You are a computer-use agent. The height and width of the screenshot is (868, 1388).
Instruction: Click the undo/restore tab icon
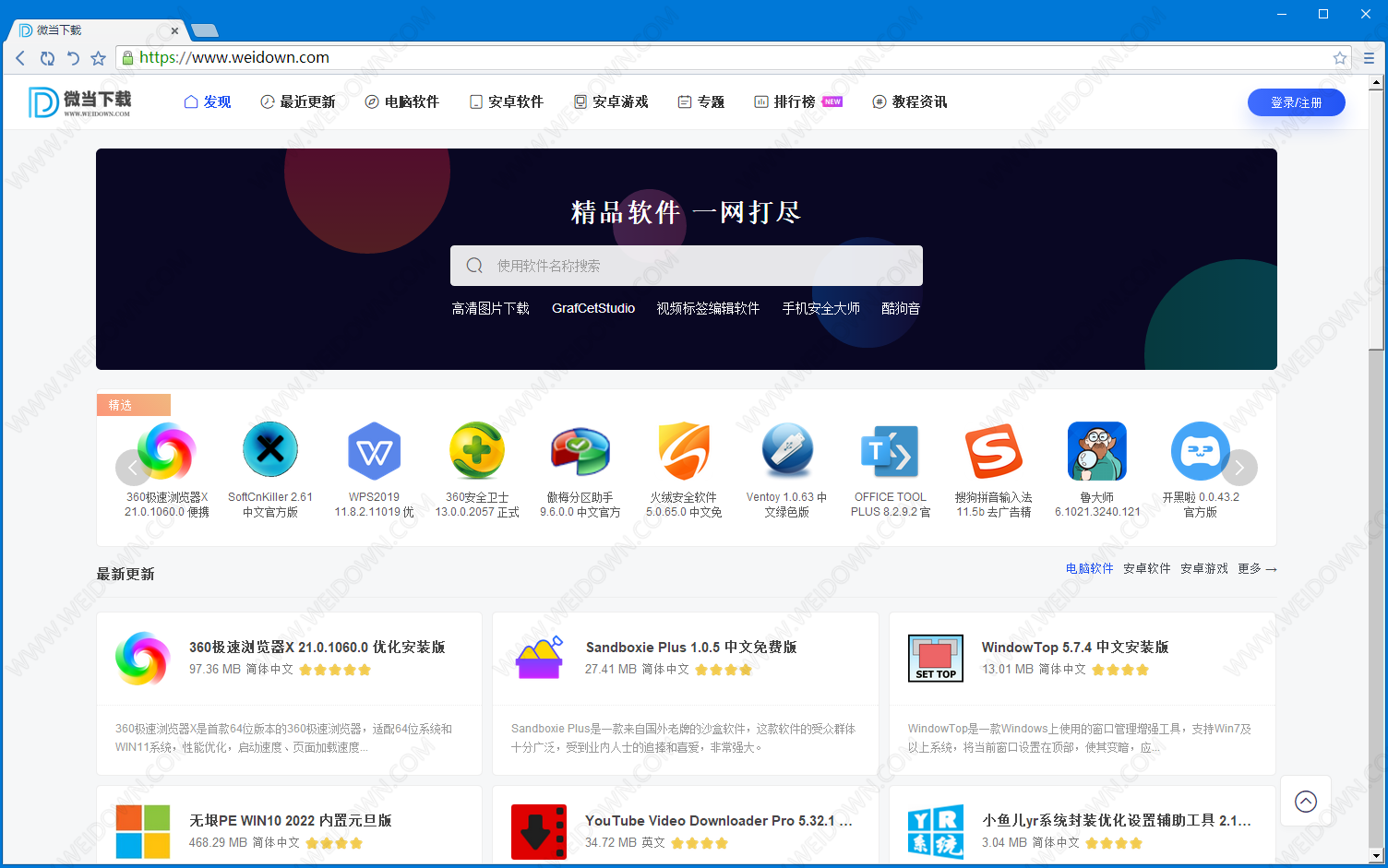[x=73, y=58]
